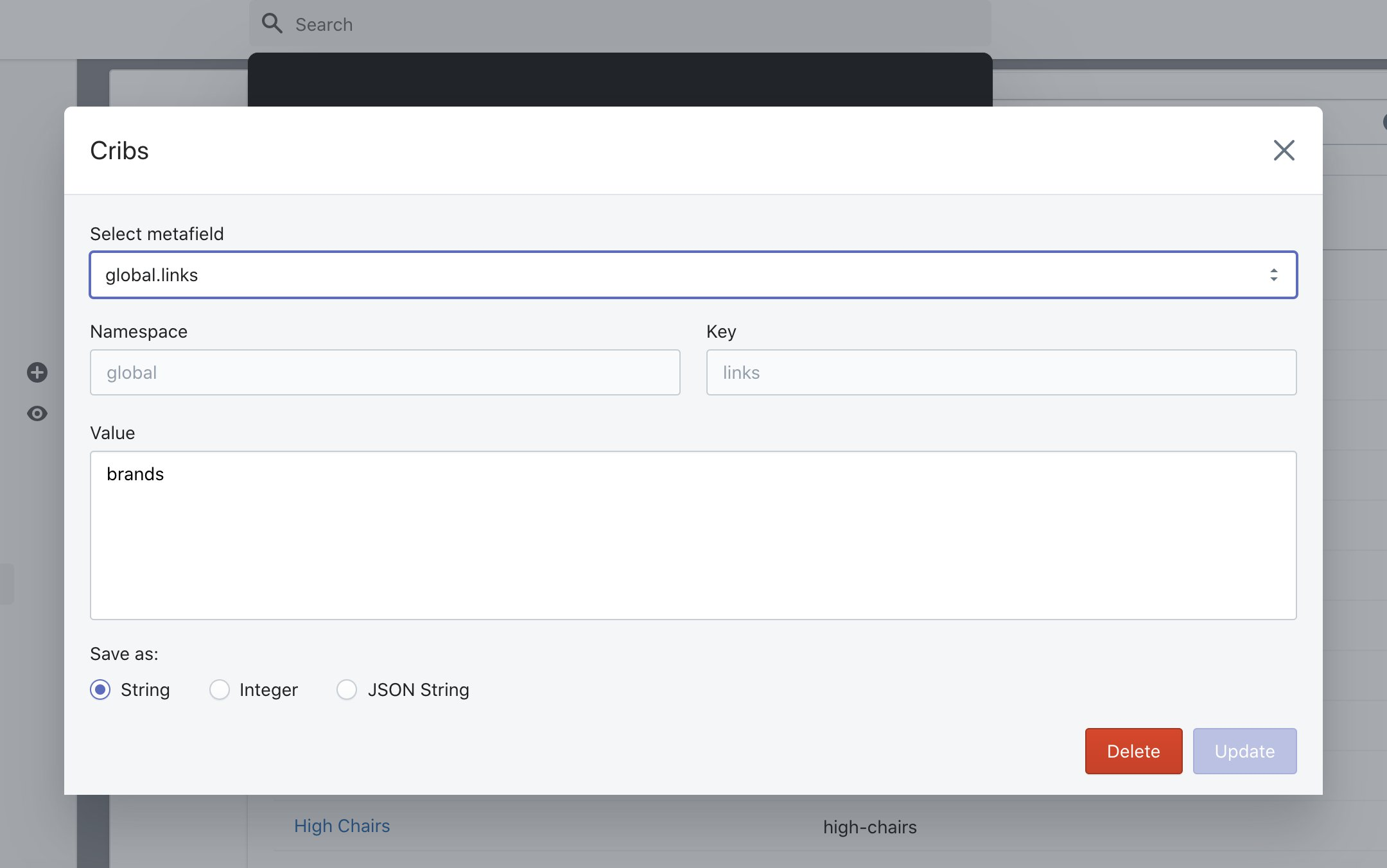
Task: Click the Cribs dialog title
Action: tap(119, 151)
